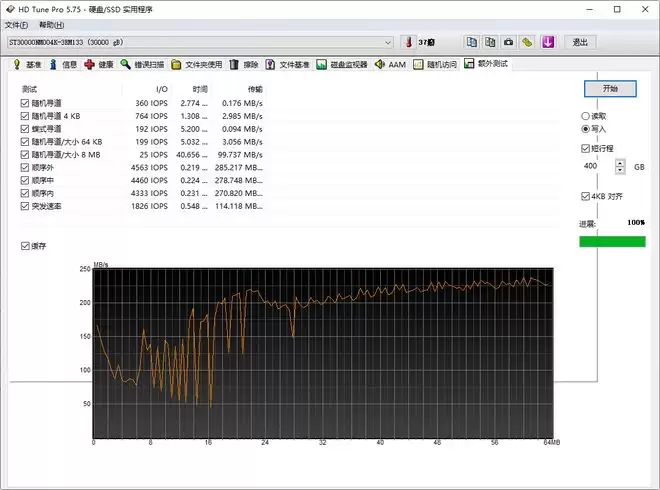Click the copy text to clipboard icon
Image resolution: width=660 pixels, height=490 pixels.
(471, 42)
